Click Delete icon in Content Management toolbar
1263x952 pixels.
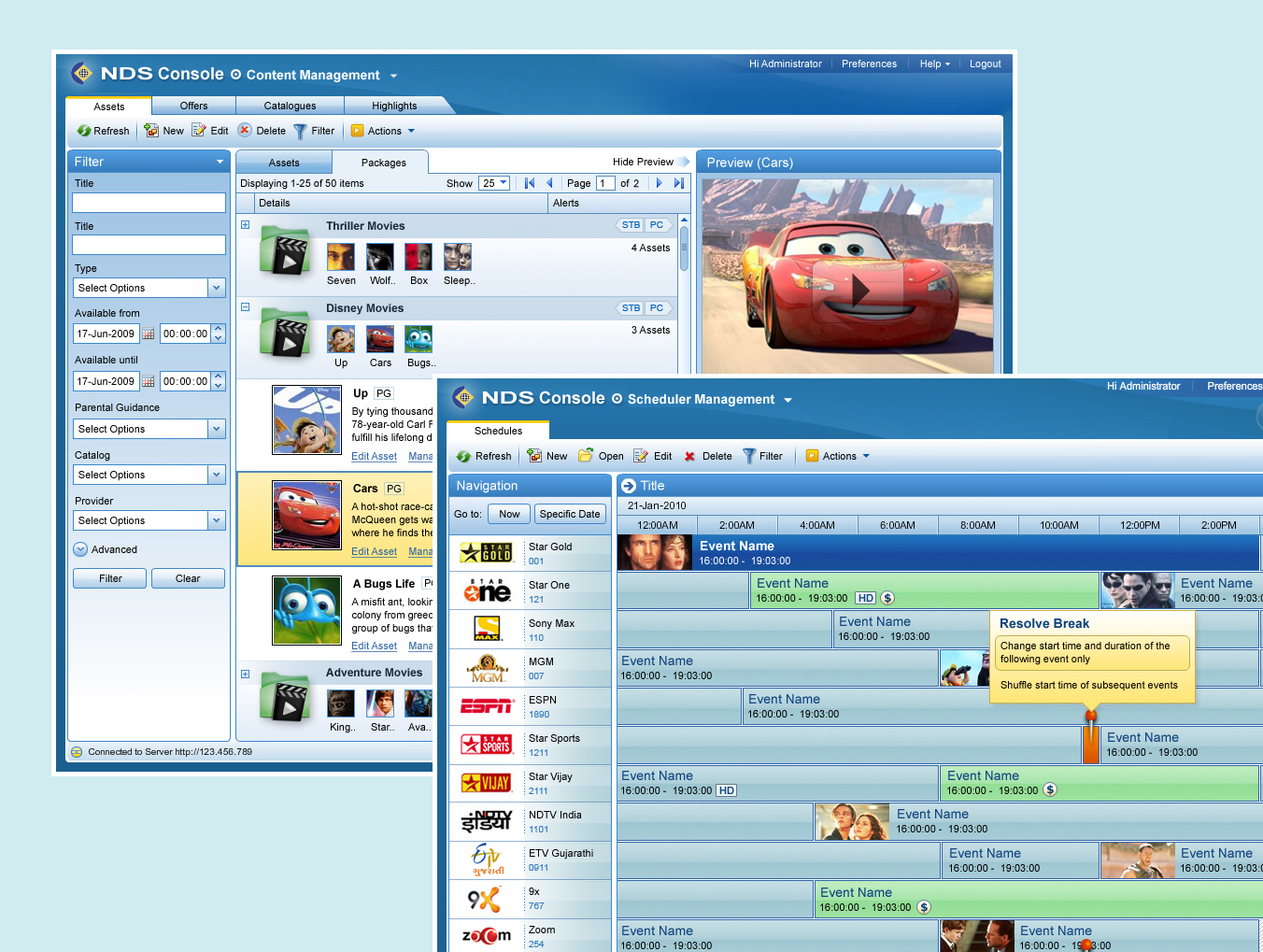245,130
